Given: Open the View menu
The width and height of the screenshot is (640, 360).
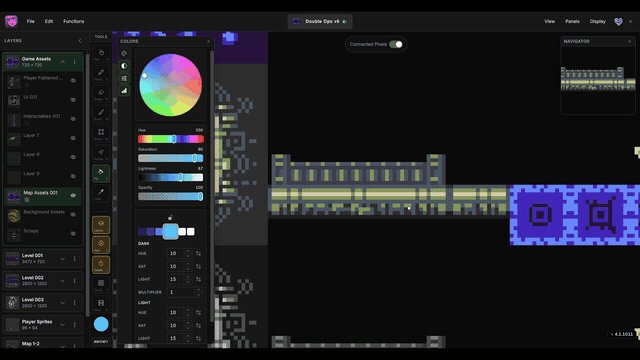Looking at the screenshot, I should [549, 21].
